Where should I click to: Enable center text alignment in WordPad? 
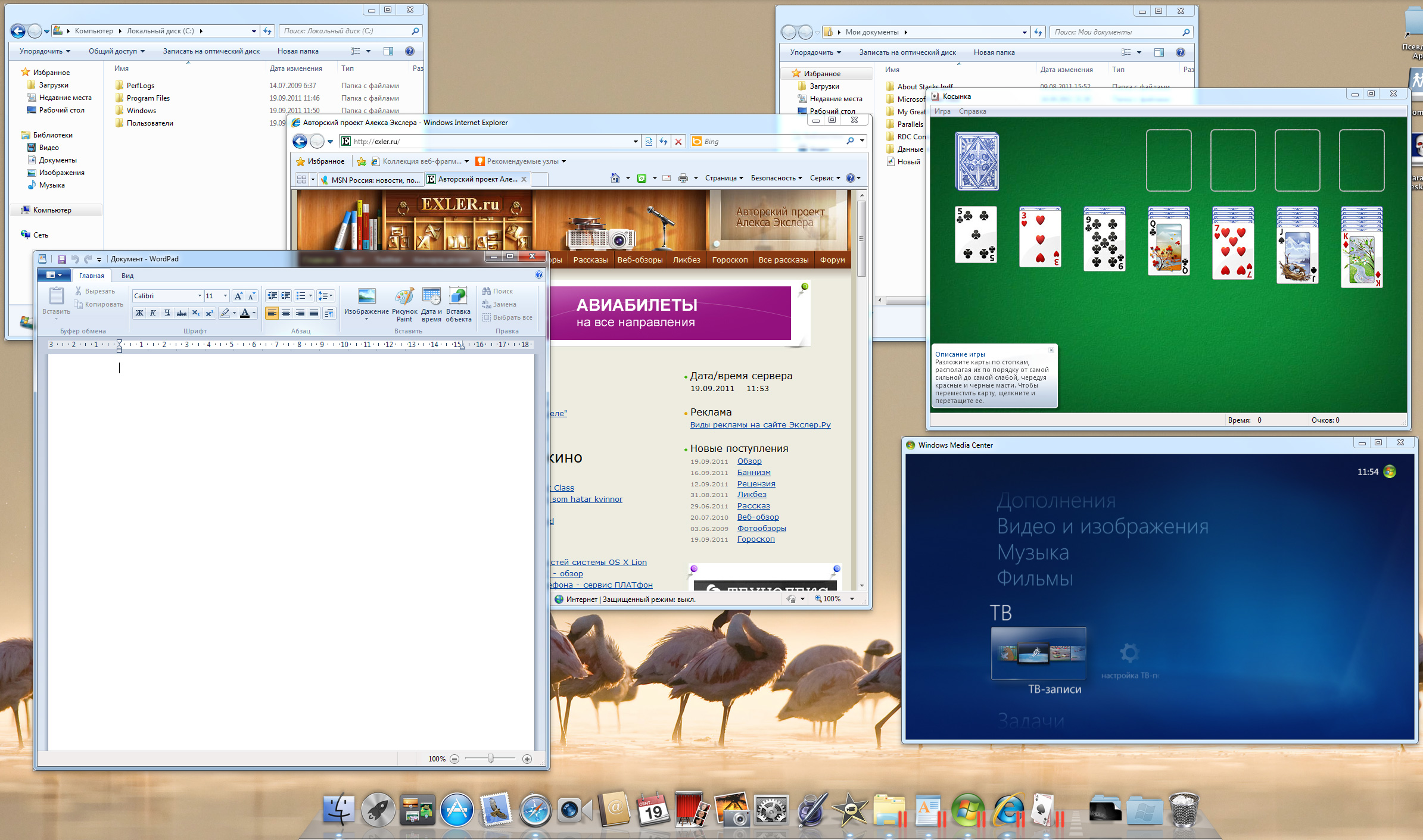click(x=286, y=313)
